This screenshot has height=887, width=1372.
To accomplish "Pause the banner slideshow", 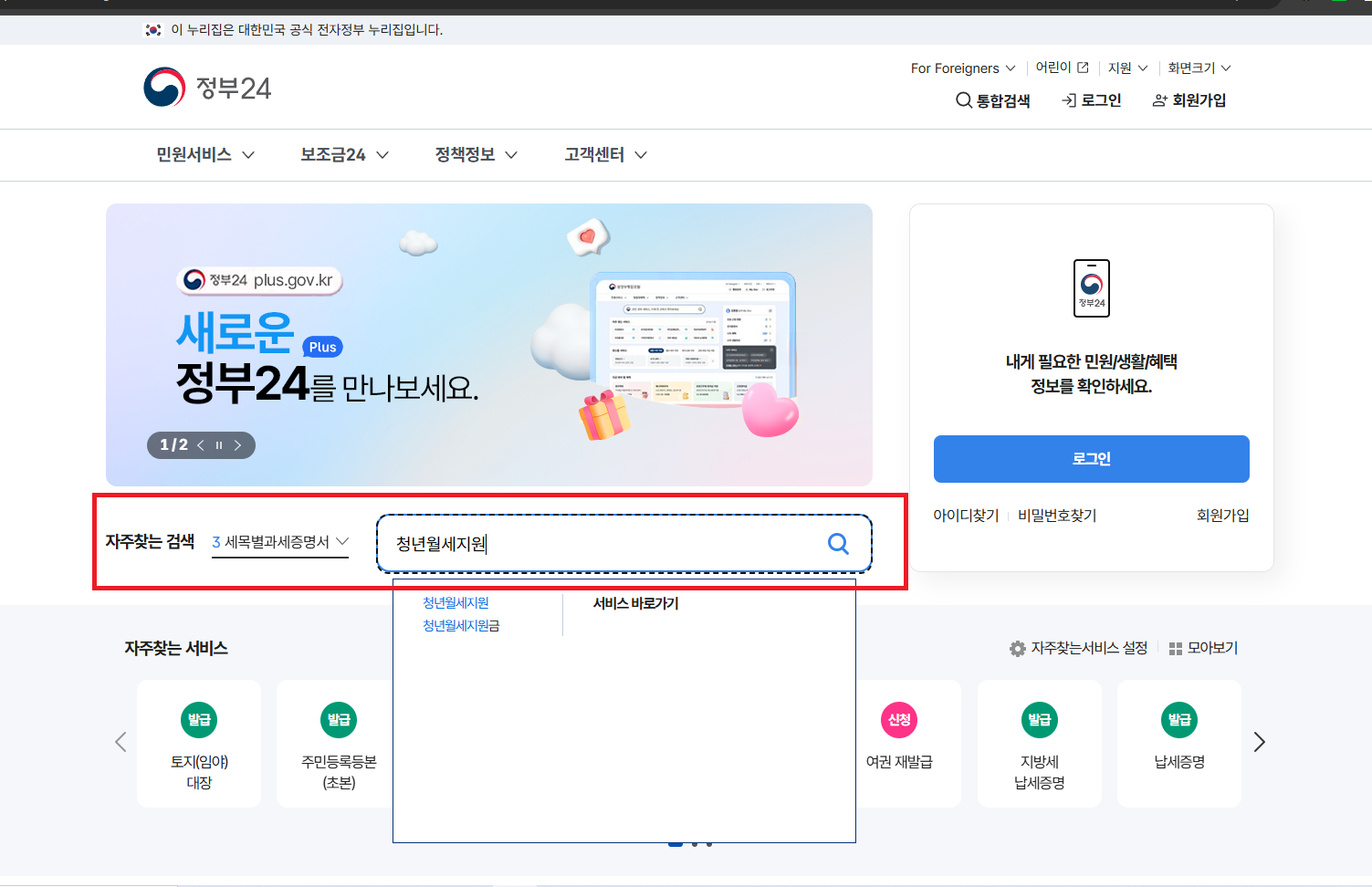I will (219, 445).
